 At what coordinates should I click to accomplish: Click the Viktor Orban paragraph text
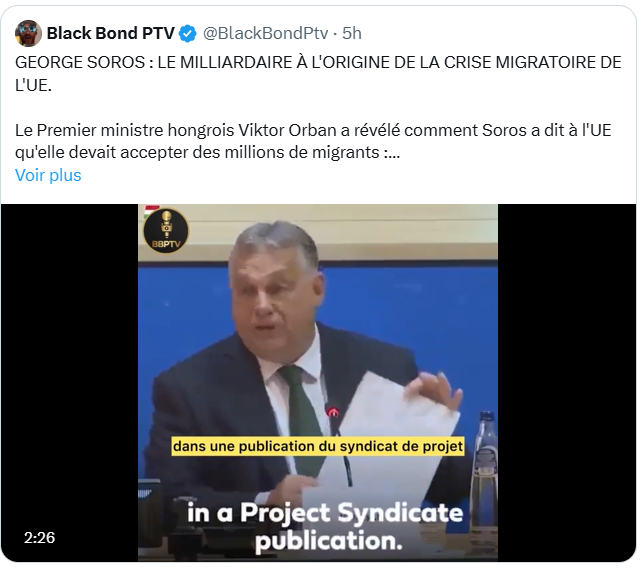[x=313, y=141]
